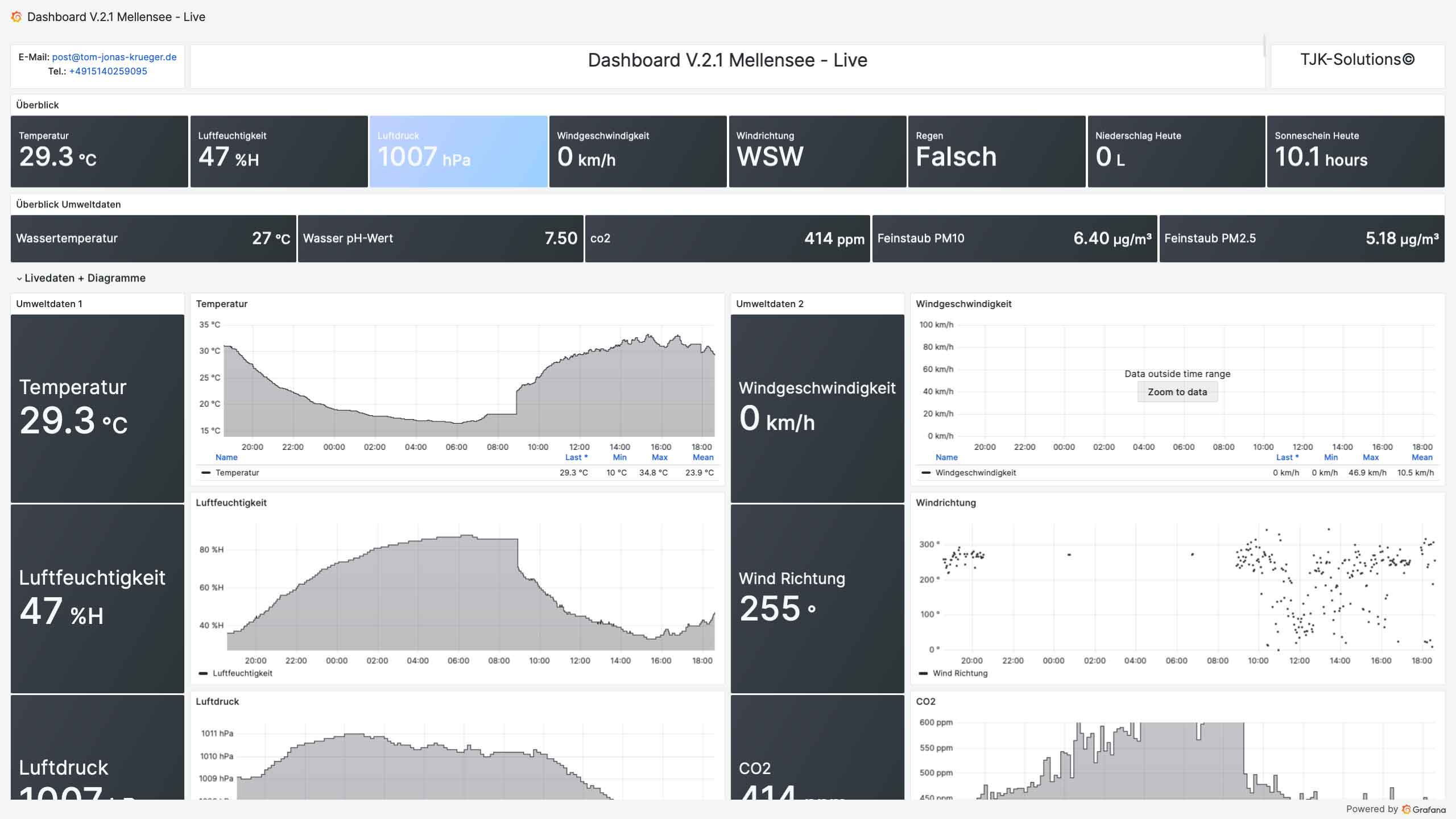Click the highlighted Luftdruck stat panel
The width and height of the screenshot is (1456, 819).
[458, 151]
